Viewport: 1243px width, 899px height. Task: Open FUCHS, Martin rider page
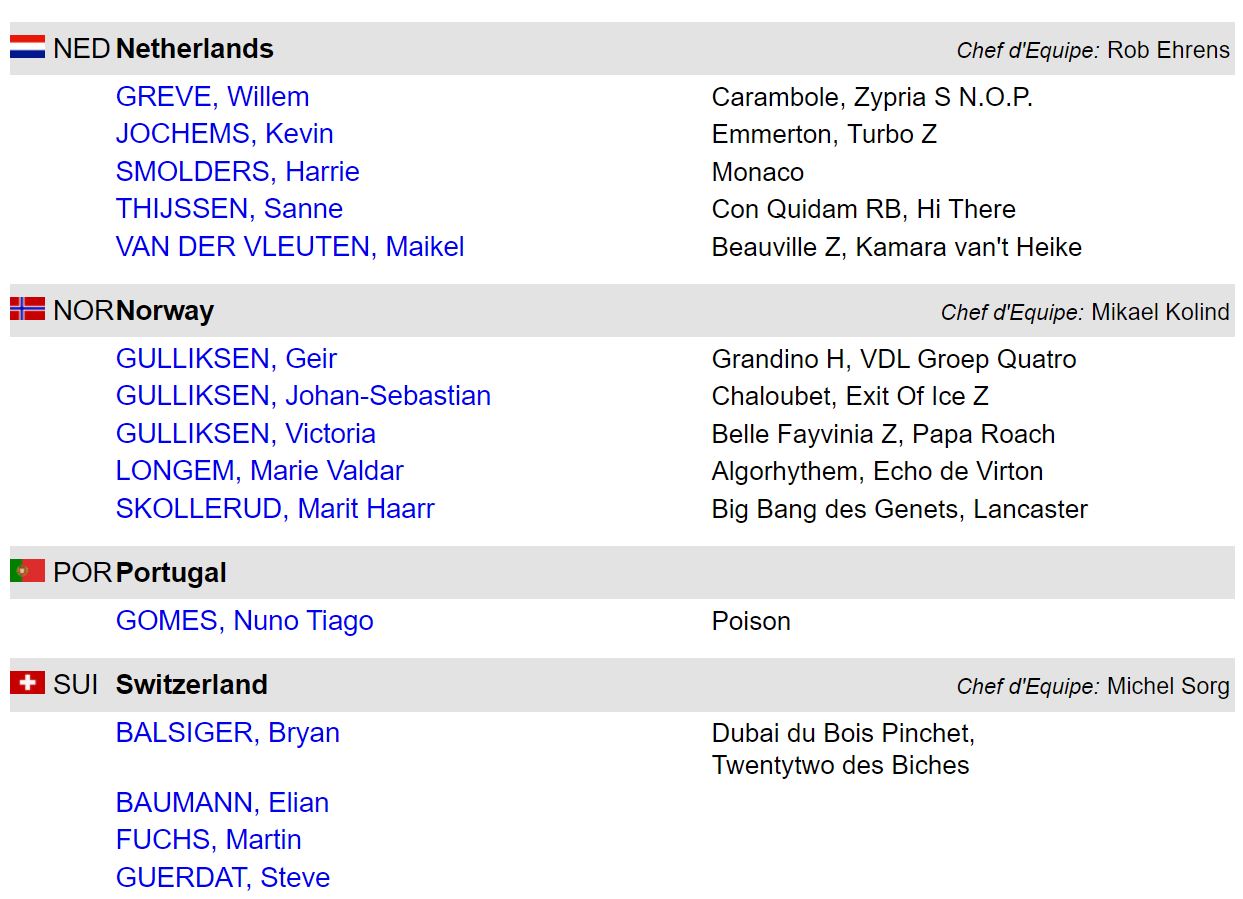click(x=208, y=840)
